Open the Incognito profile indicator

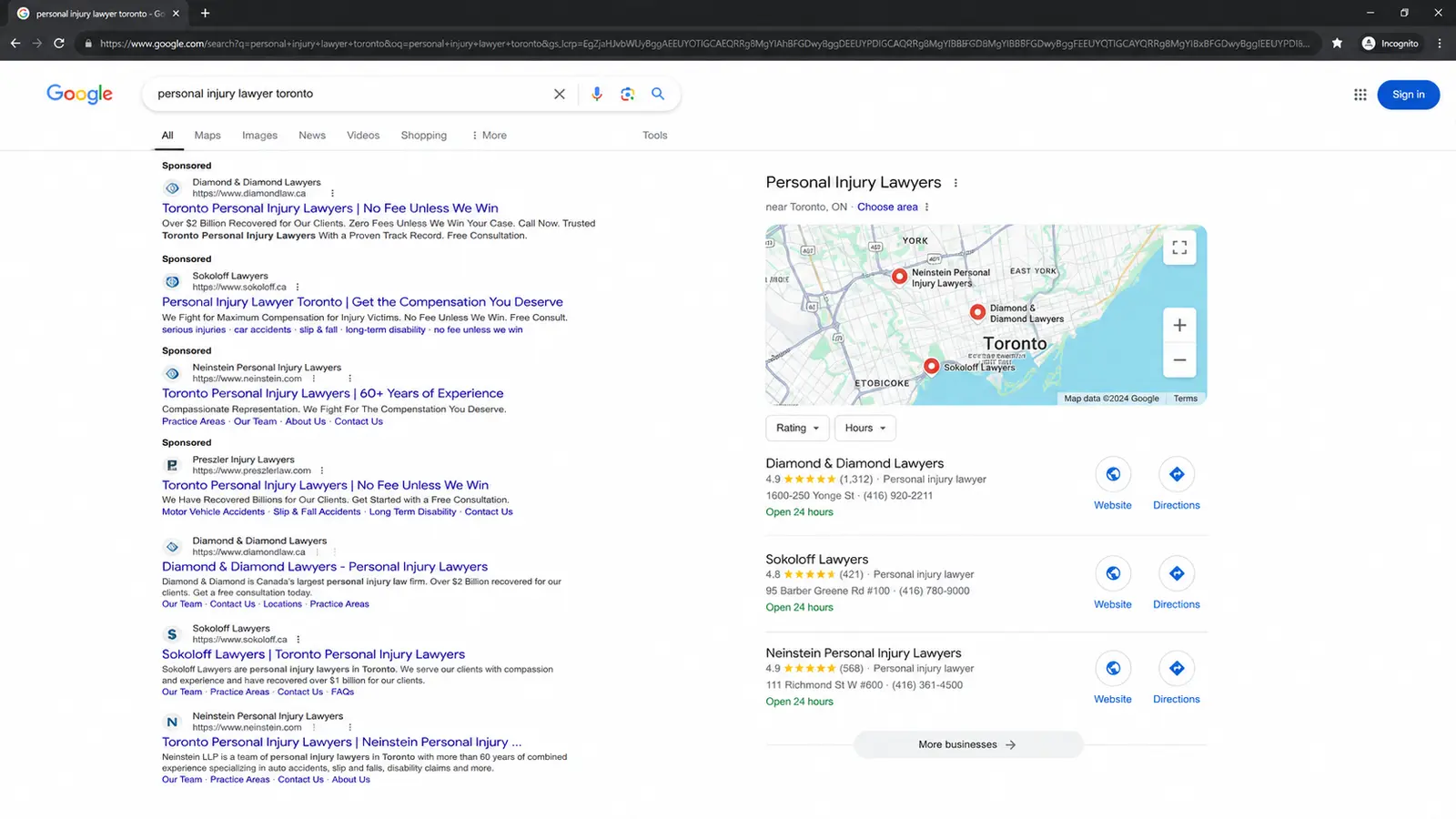[x=1390, y=43]
